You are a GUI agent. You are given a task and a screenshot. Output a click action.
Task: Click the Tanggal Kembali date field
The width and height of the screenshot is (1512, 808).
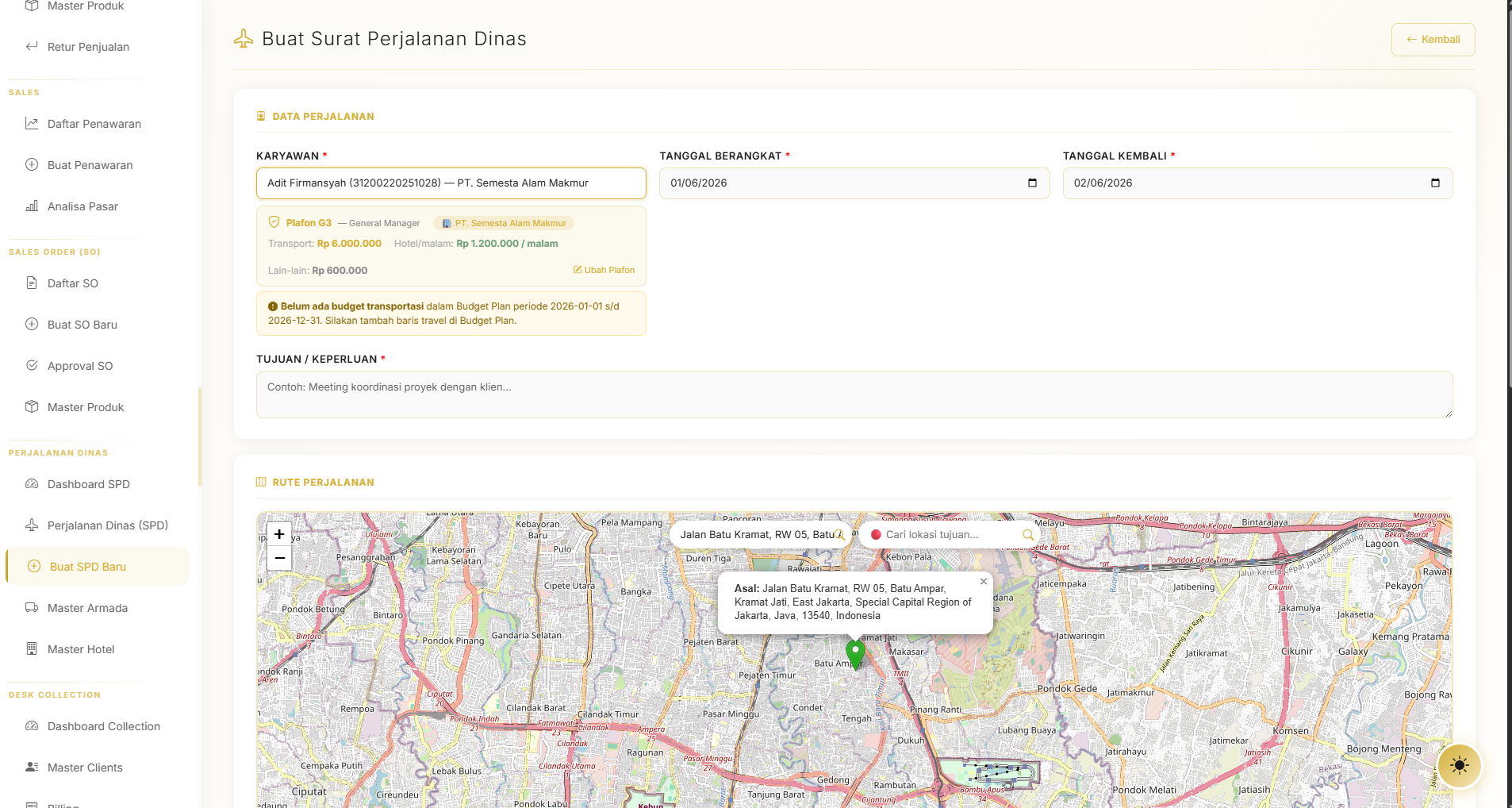click(x=1257, y=183)
